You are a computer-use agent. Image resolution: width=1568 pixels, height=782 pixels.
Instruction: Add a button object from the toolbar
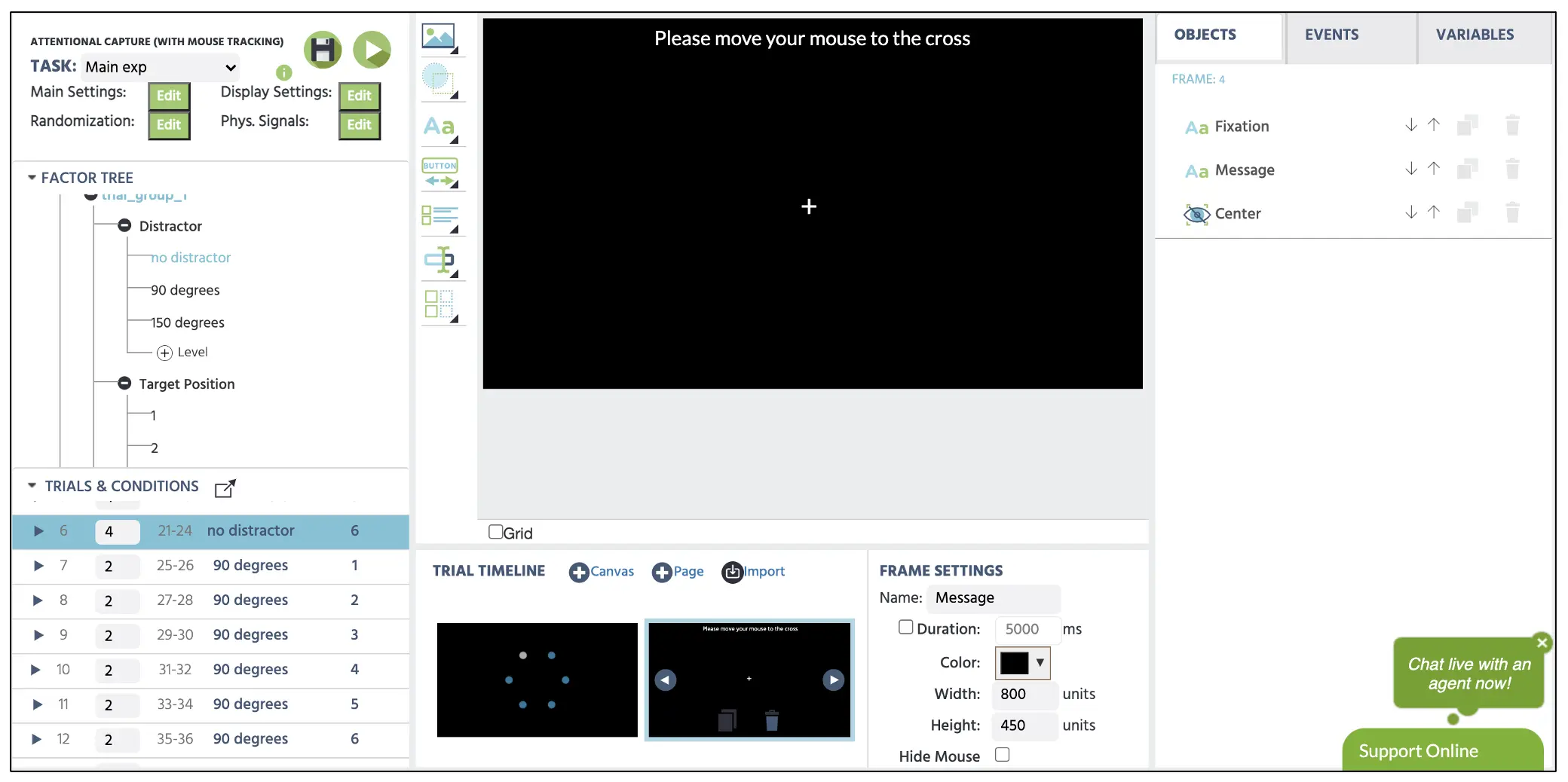440,173
